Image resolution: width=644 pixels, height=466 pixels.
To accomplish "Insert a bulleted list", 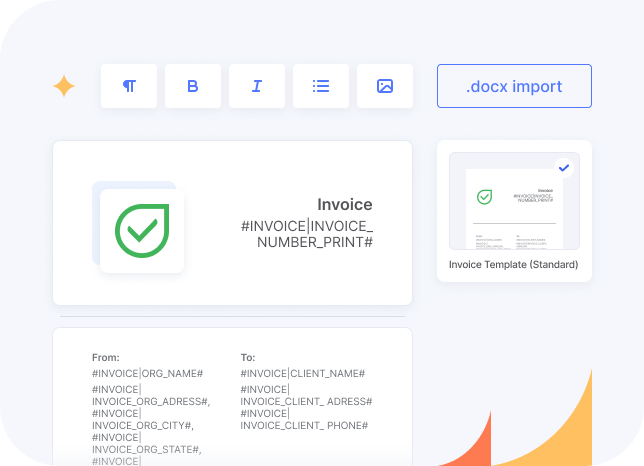I will point(321,86).
